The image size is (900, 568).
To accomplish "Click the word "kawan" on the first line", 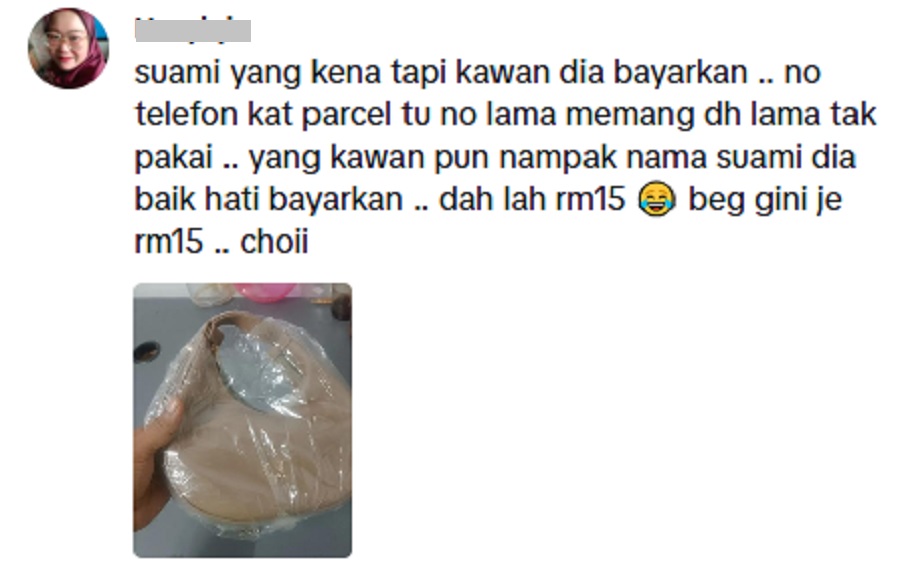I will coord(502,72).
